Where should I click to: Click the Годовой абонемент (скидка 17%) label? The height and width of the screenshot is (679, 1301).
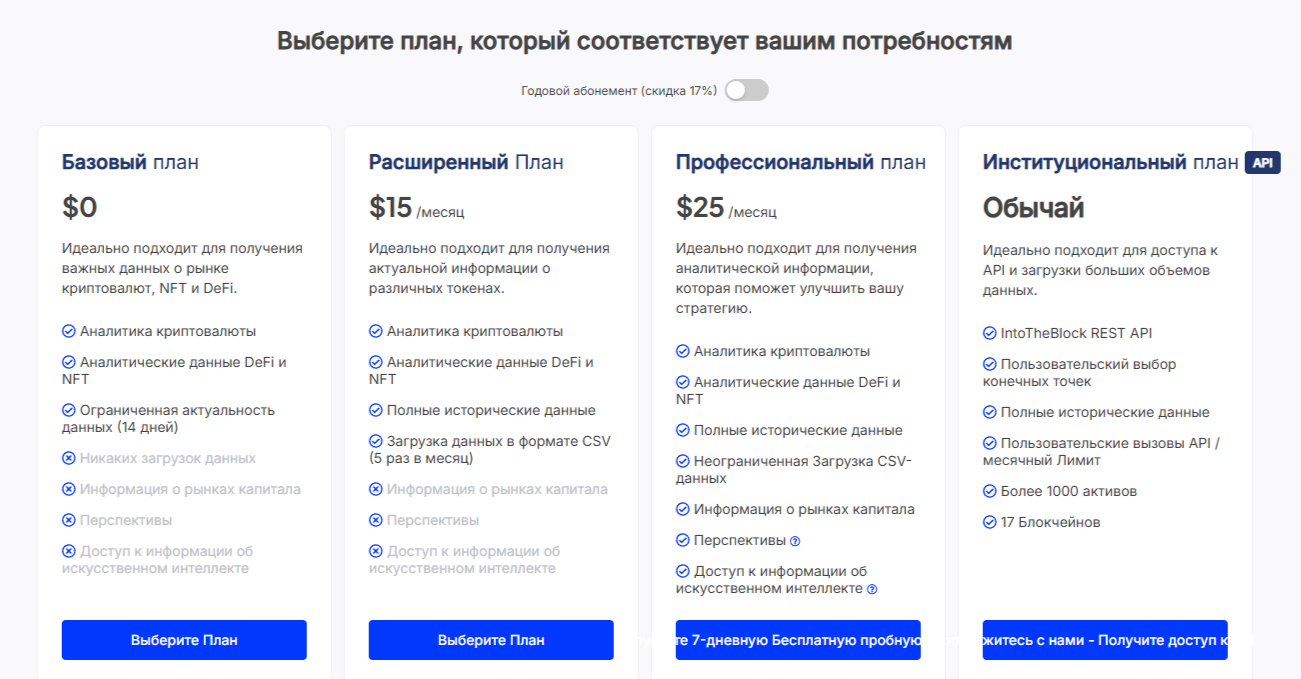[619, 91]
